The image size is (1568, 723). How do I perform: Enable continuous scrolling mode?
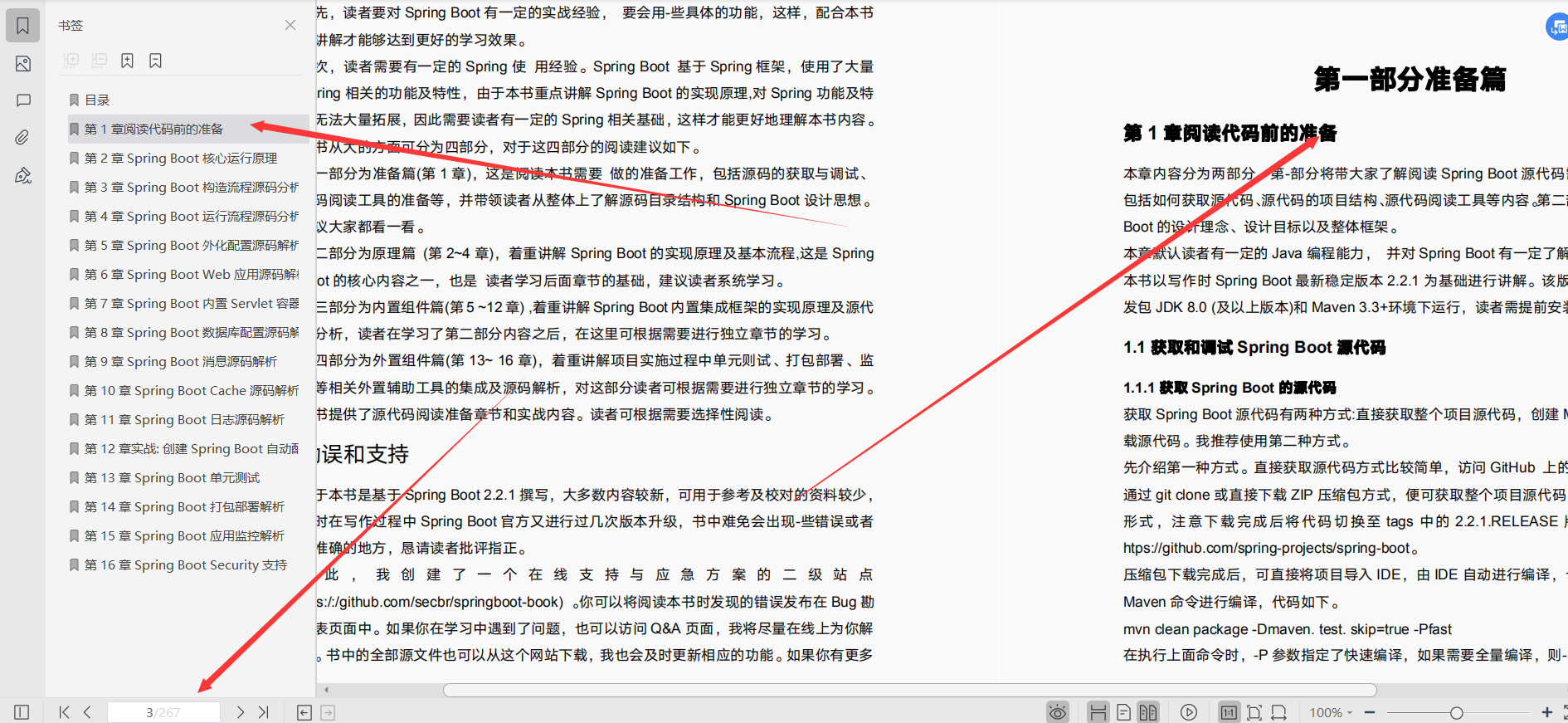tap(1098, 712)
